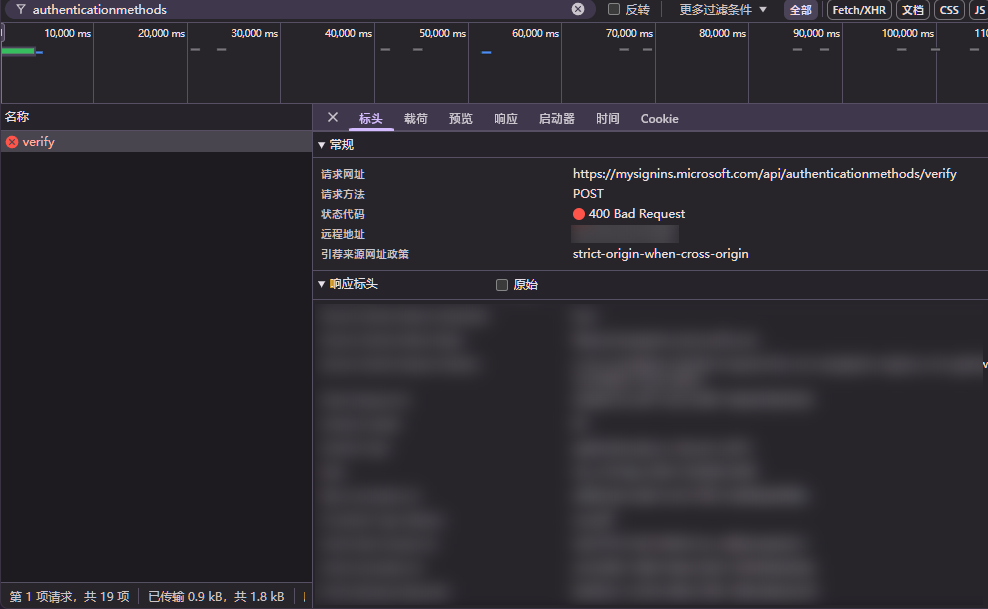988x609 pixels.
Task: Close the request details pane
Action: 333,117
